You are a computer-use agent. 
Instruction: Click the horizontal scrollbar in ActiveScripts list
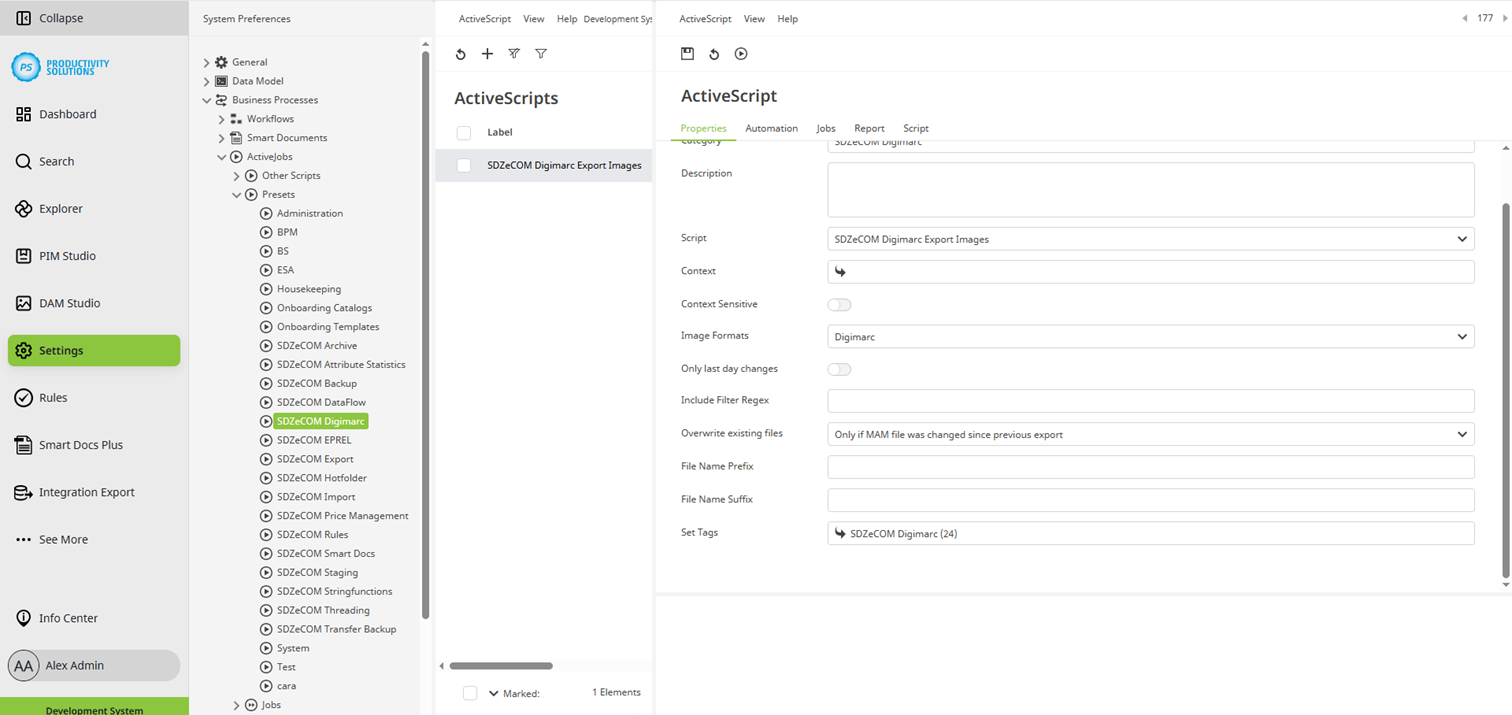[501, 666]
